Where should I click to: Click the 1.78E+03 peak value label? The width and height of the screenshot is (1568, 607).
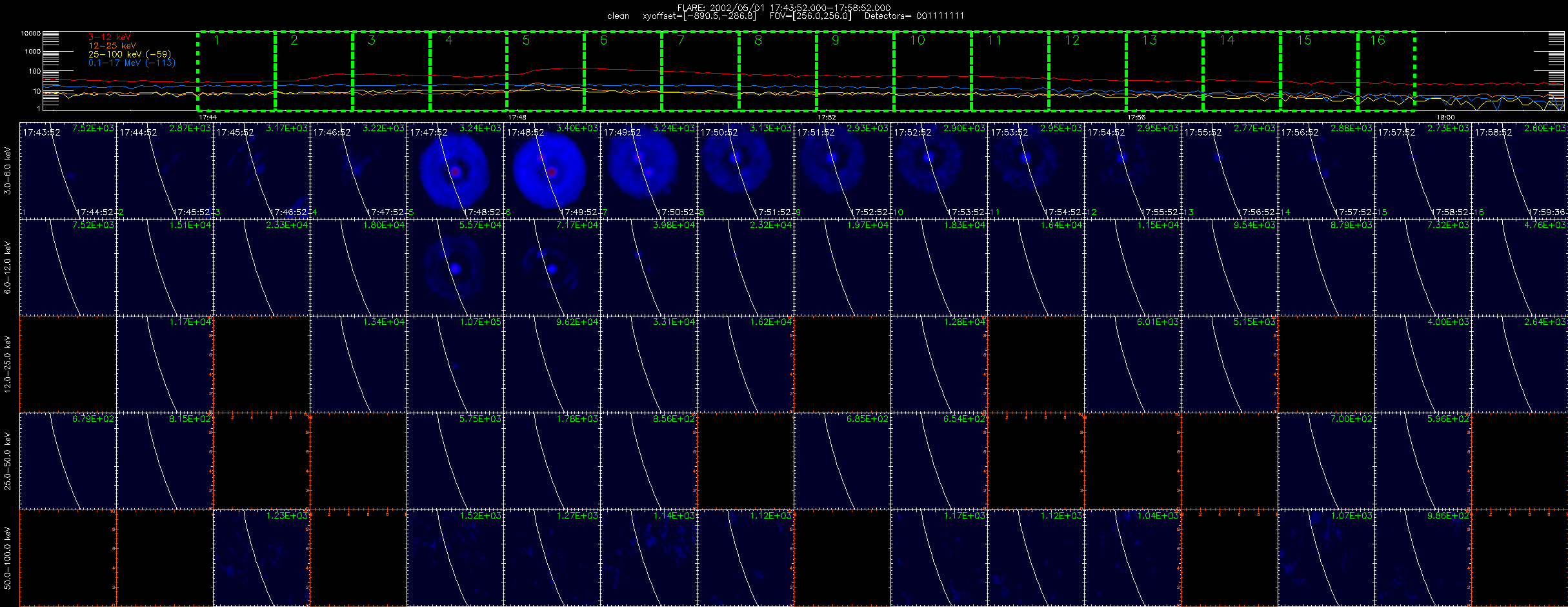point(577,419)
